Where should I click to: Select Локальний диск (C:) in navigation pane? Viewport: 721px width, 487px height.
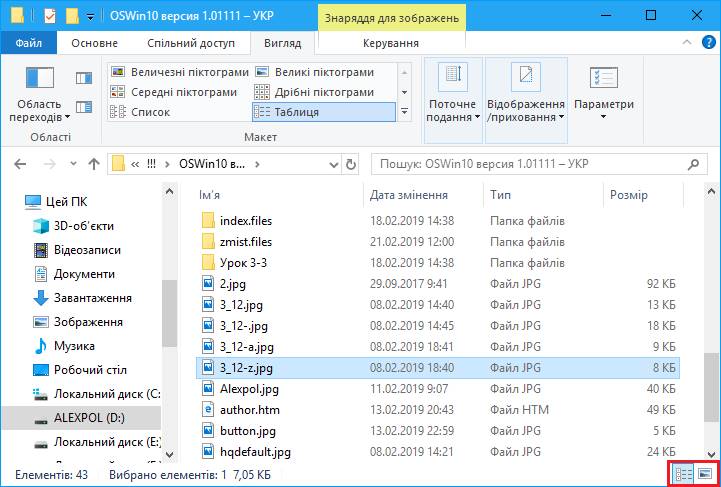pos(97,394)
